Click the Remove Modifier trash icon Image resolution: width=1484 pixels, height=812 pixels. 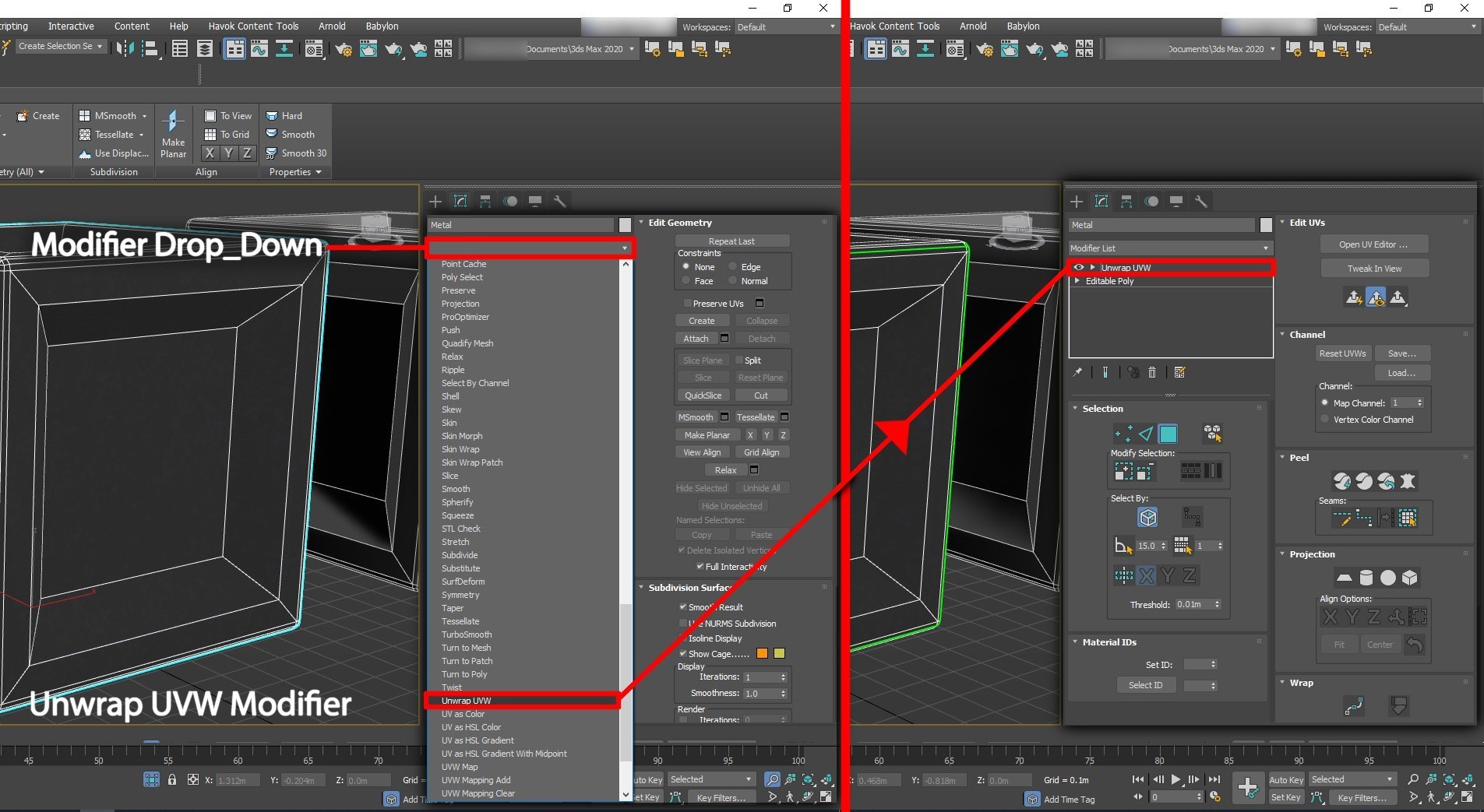pyautogui.click(x=1152, y=373)
